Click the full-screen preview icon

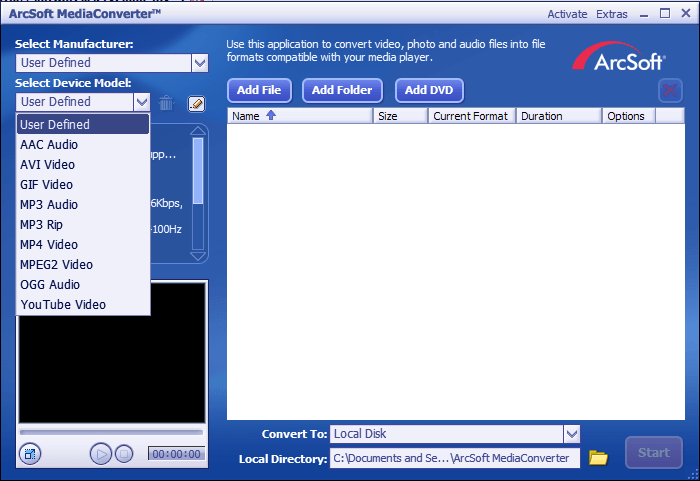pos(30,454)
